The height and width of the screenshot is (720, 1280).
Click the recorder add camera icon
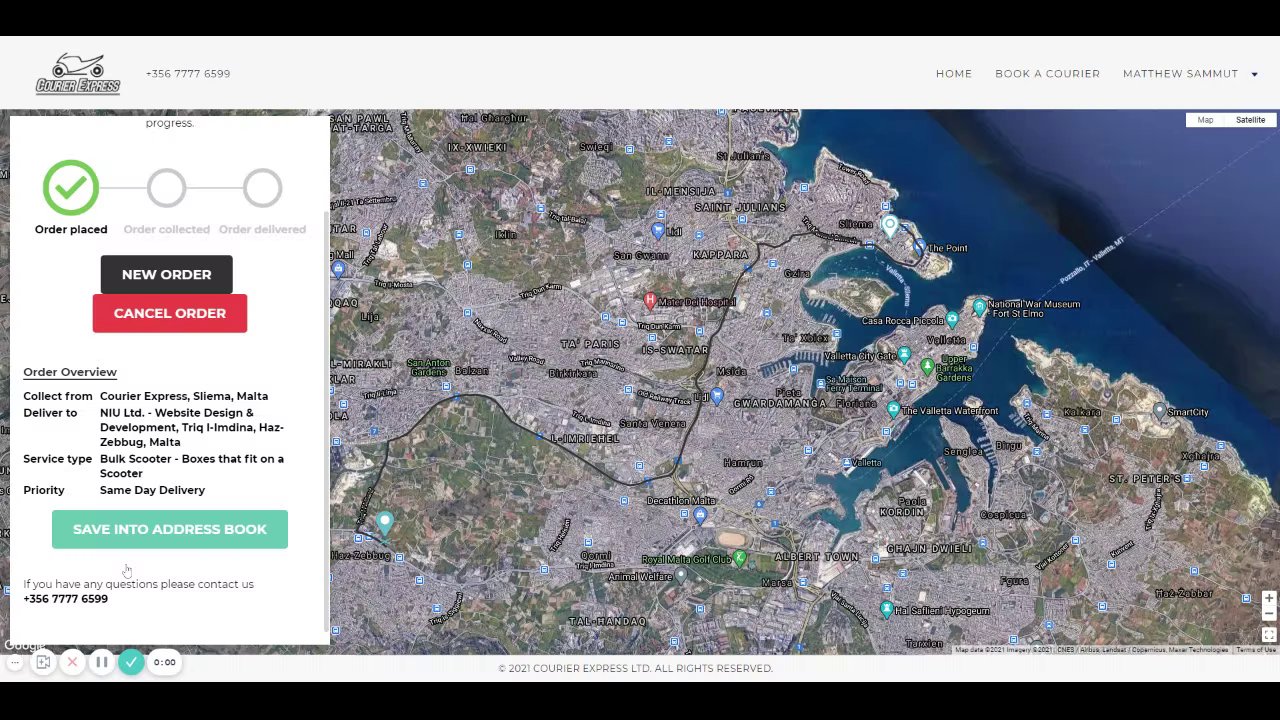pos(43,662)
